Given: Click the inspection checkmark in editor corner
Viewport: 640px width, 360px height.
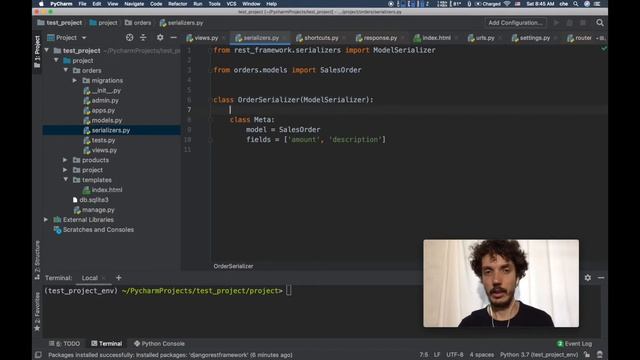Looking at the screenshot, I should 604,49.
